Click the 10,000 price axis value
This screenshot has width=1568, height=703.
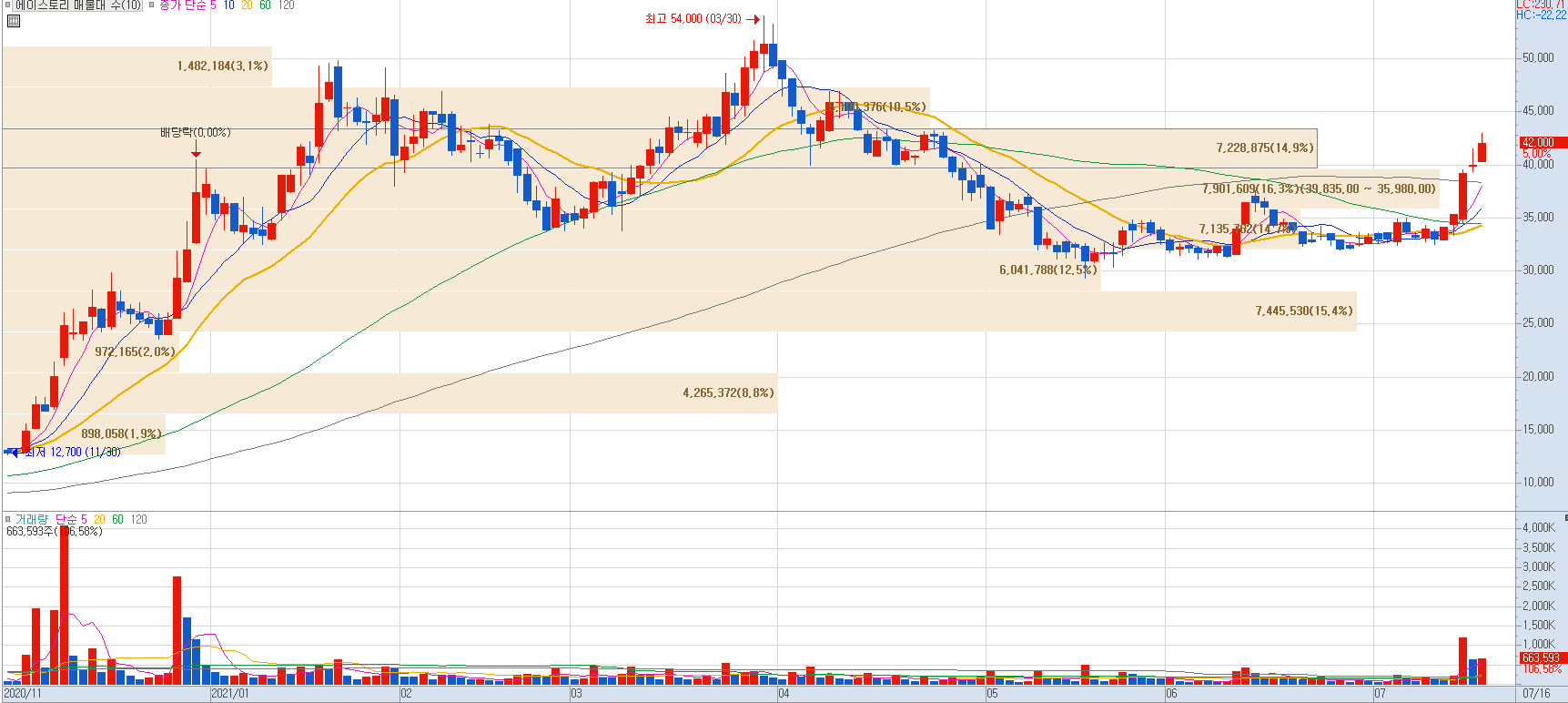(x=1538, y=482)
